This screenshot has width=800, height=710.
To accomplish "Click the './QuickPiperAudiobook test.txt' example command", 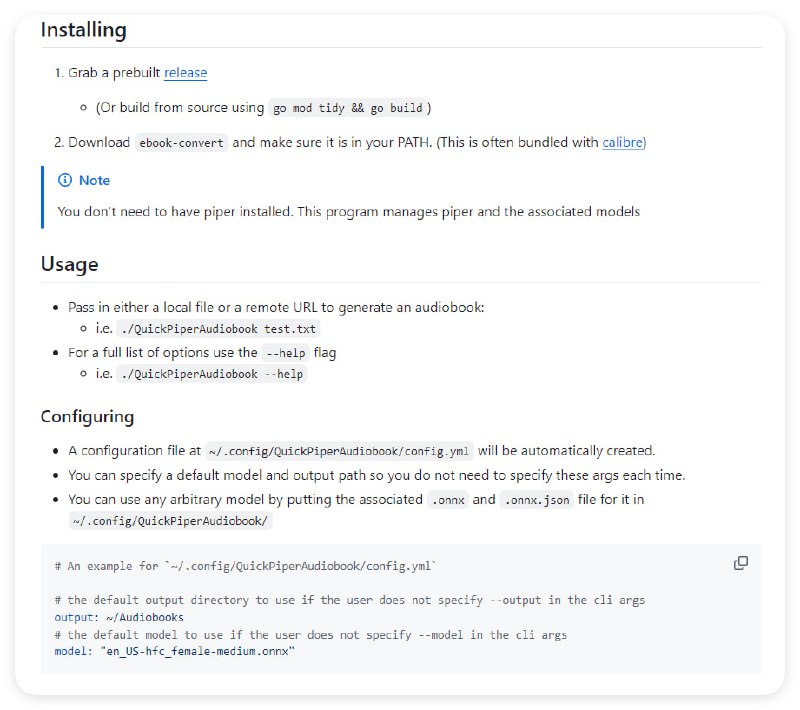I will coord(218,329).
